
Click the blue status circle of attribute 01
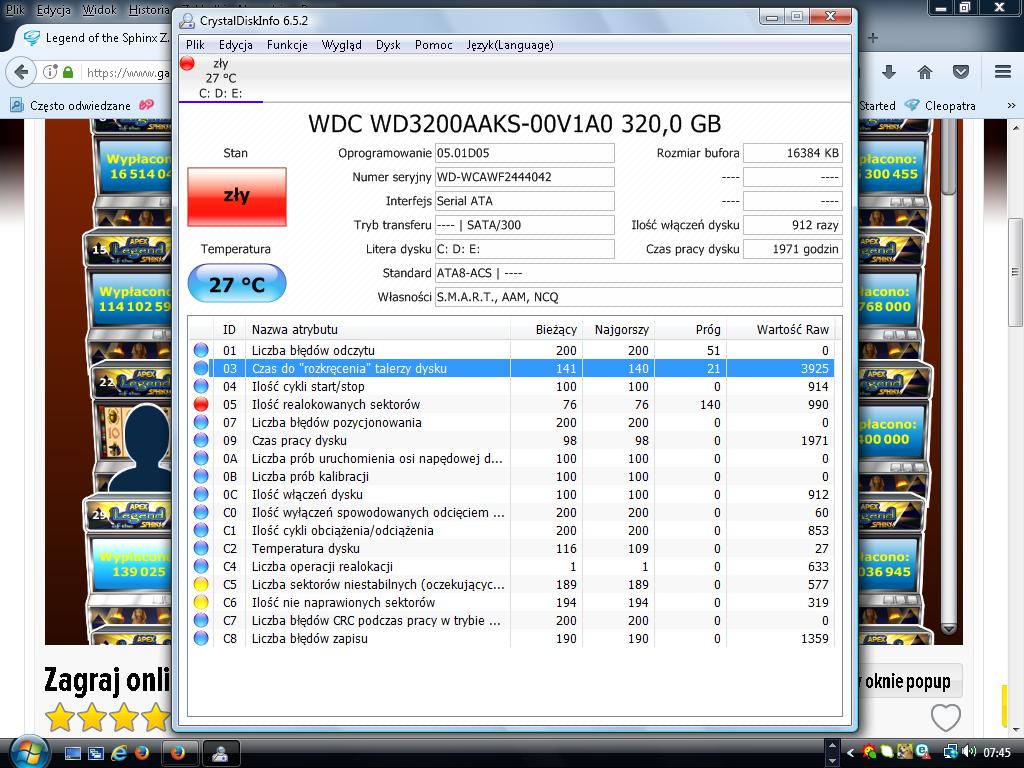click(201, 351)
